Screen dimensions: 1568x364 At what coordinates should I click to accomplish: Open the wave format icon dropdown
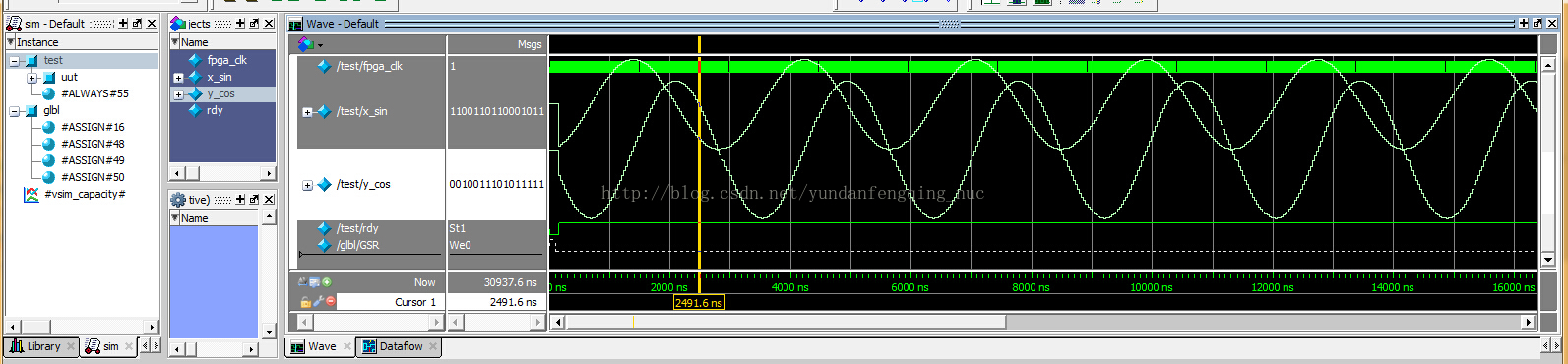[x=309, y=44]
